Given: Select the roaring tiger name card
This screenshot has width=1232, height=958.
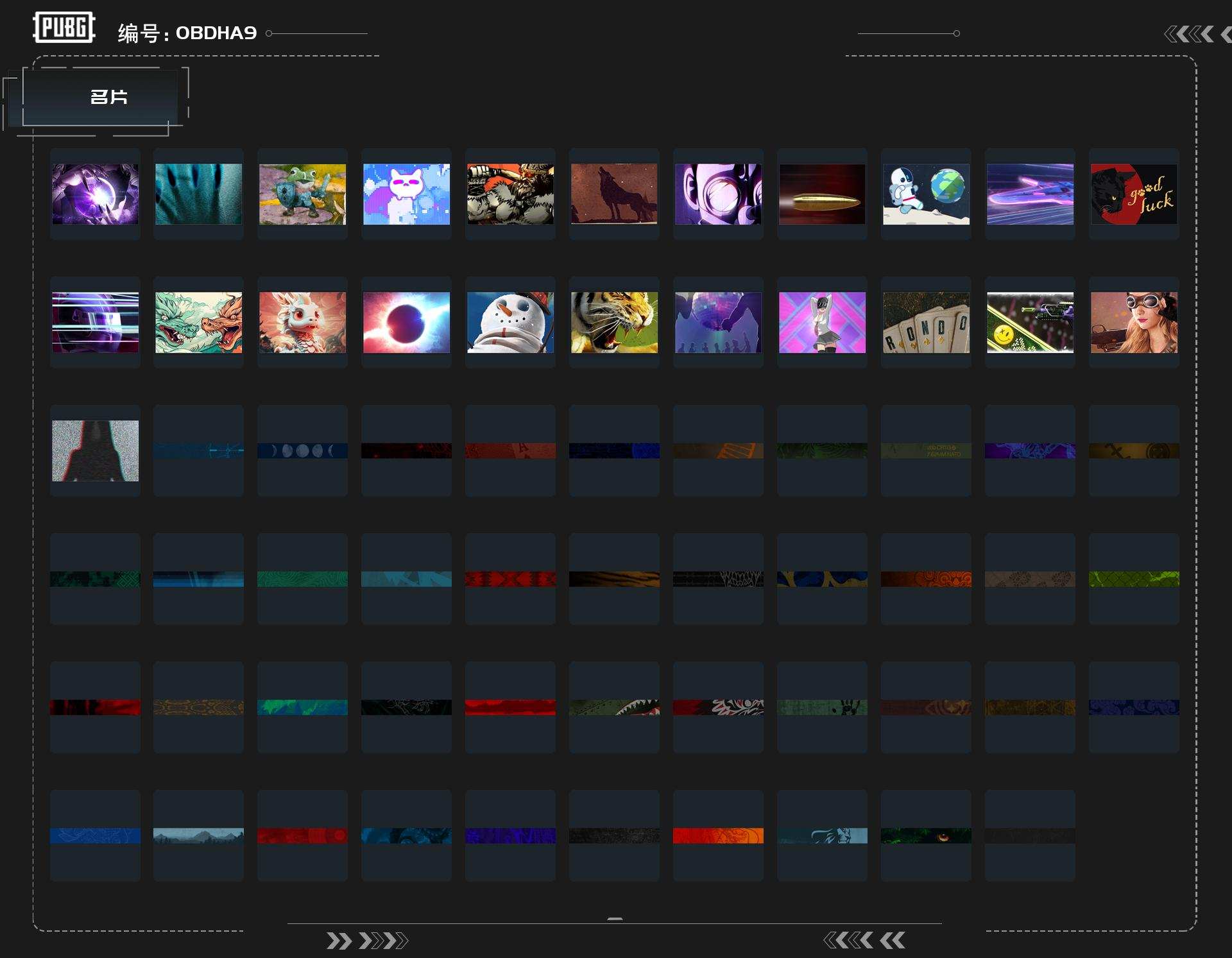Looking at the screenshot, I should (x=614, y=322).
